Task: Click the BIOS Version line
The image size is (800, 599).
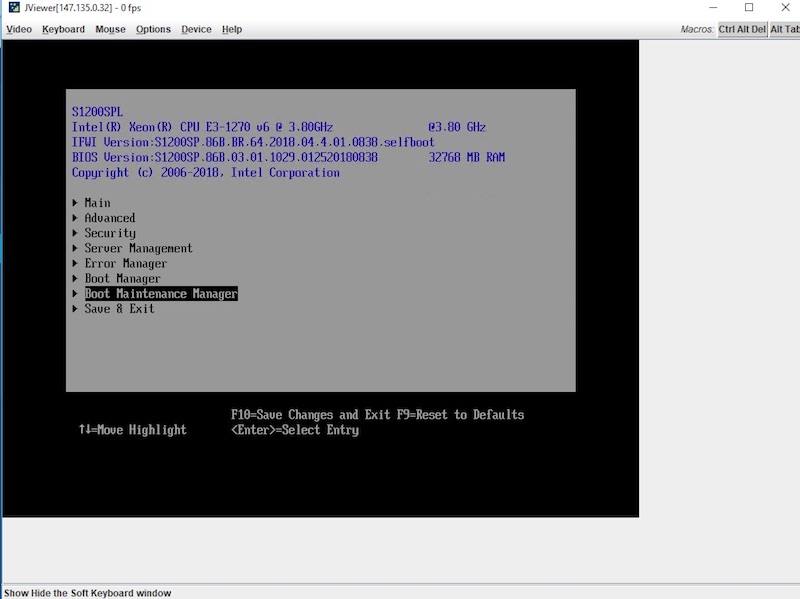Action: (x=224, y=157)
